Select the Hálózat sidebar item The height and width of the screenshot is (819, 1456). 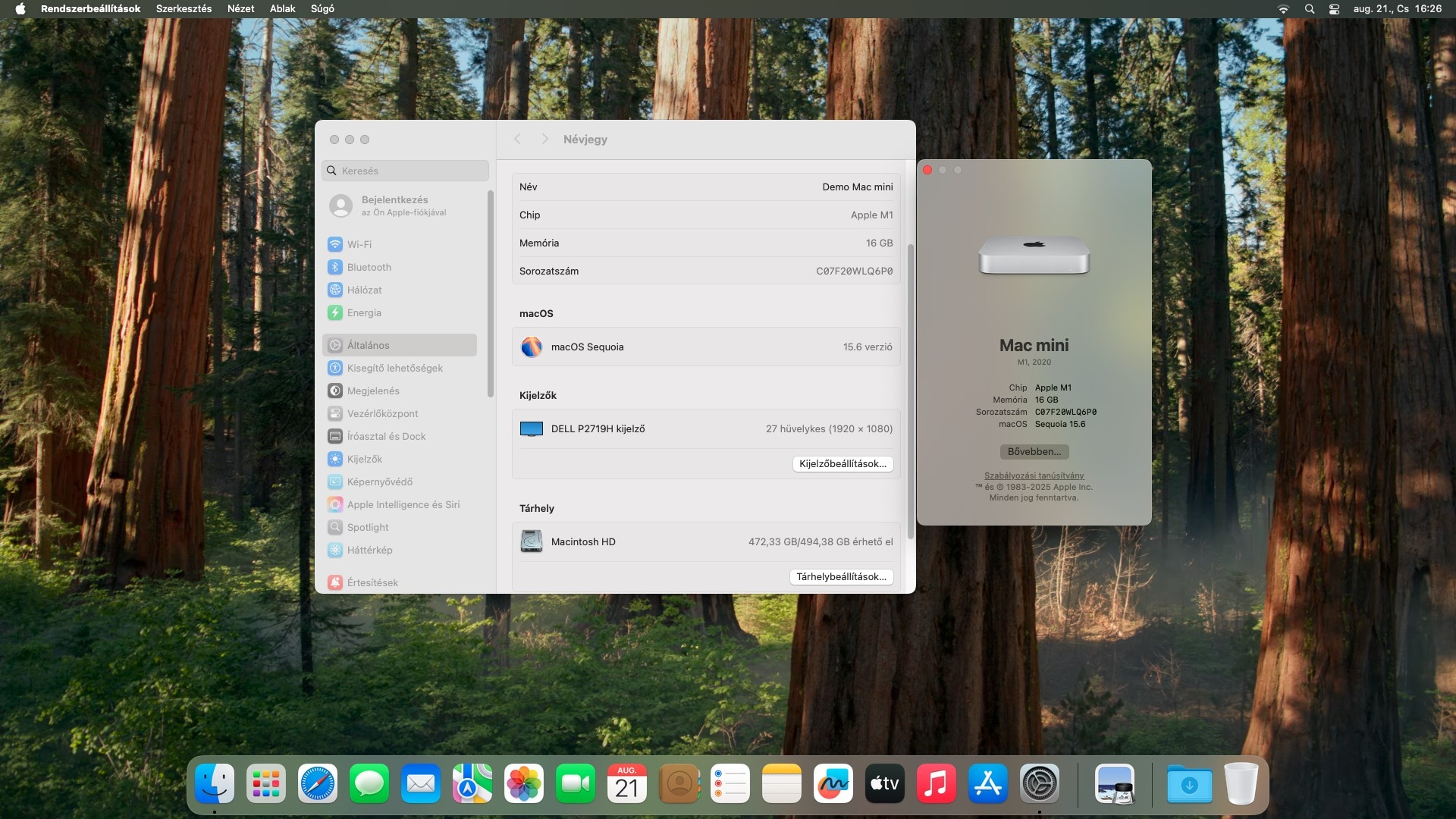[364, 290]
